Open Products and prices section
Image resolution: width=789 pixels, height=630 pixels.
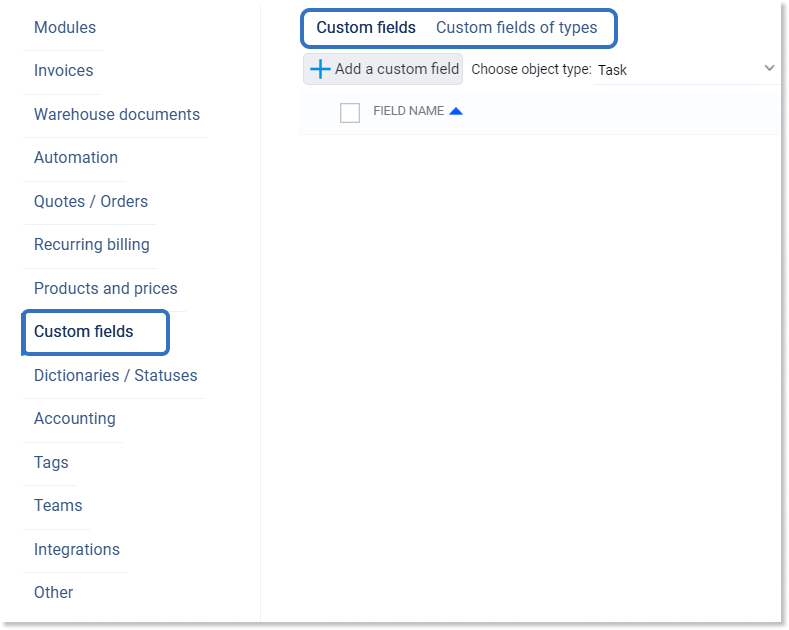pyautogui.click(x=106, y=289)
